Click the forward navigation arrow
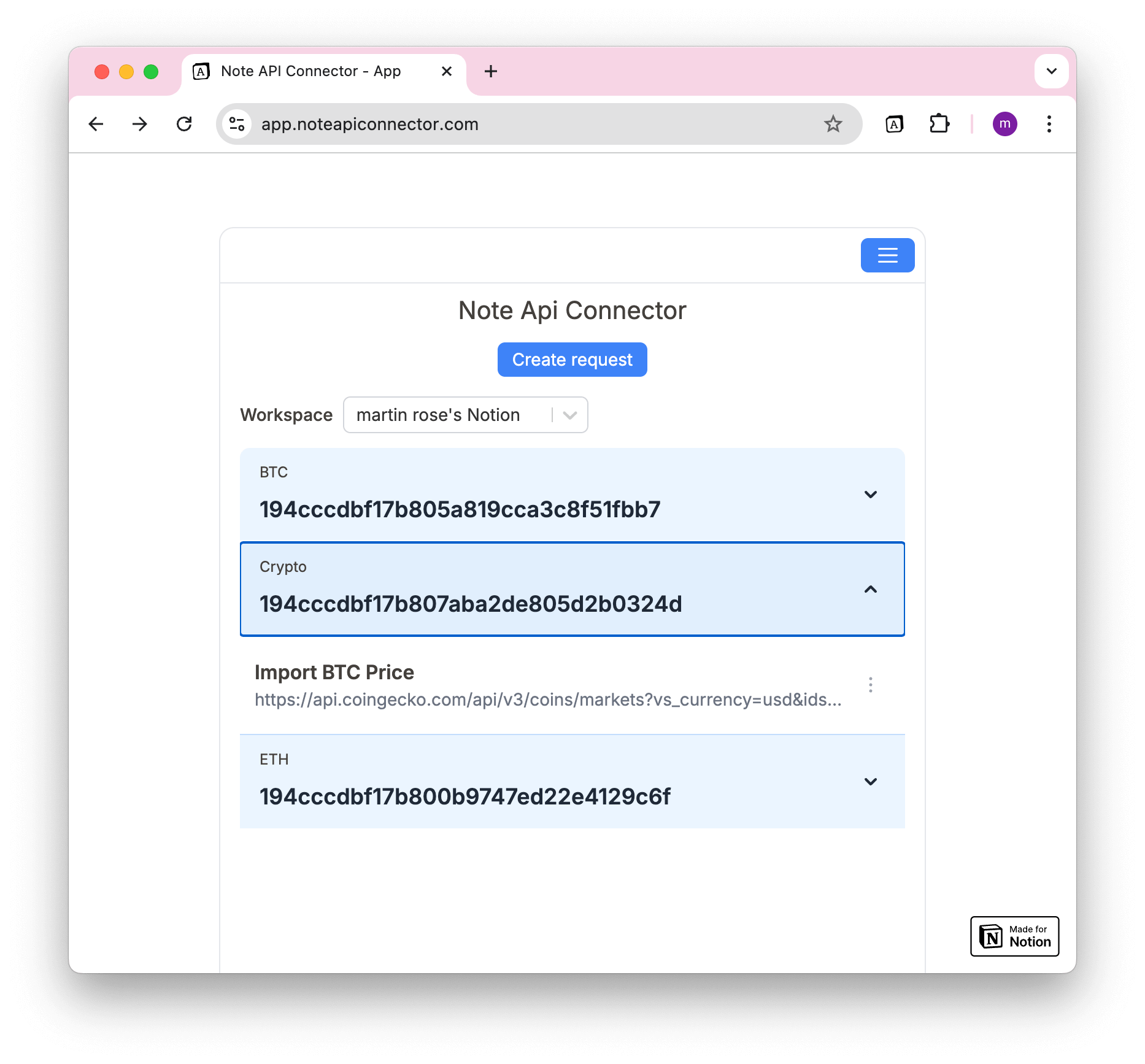Screen dimensions: 1145x1064 click(x=140, y=124)
